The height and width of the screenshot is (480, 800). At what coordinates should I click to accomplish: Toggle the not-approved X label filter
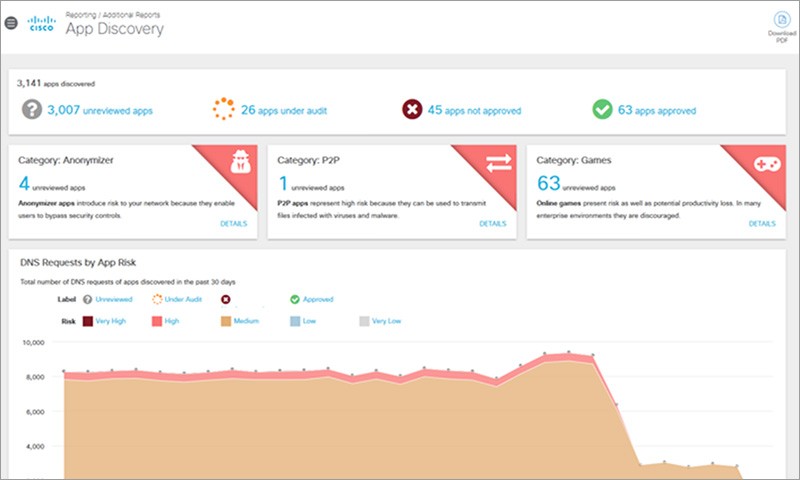click(226, 299)
